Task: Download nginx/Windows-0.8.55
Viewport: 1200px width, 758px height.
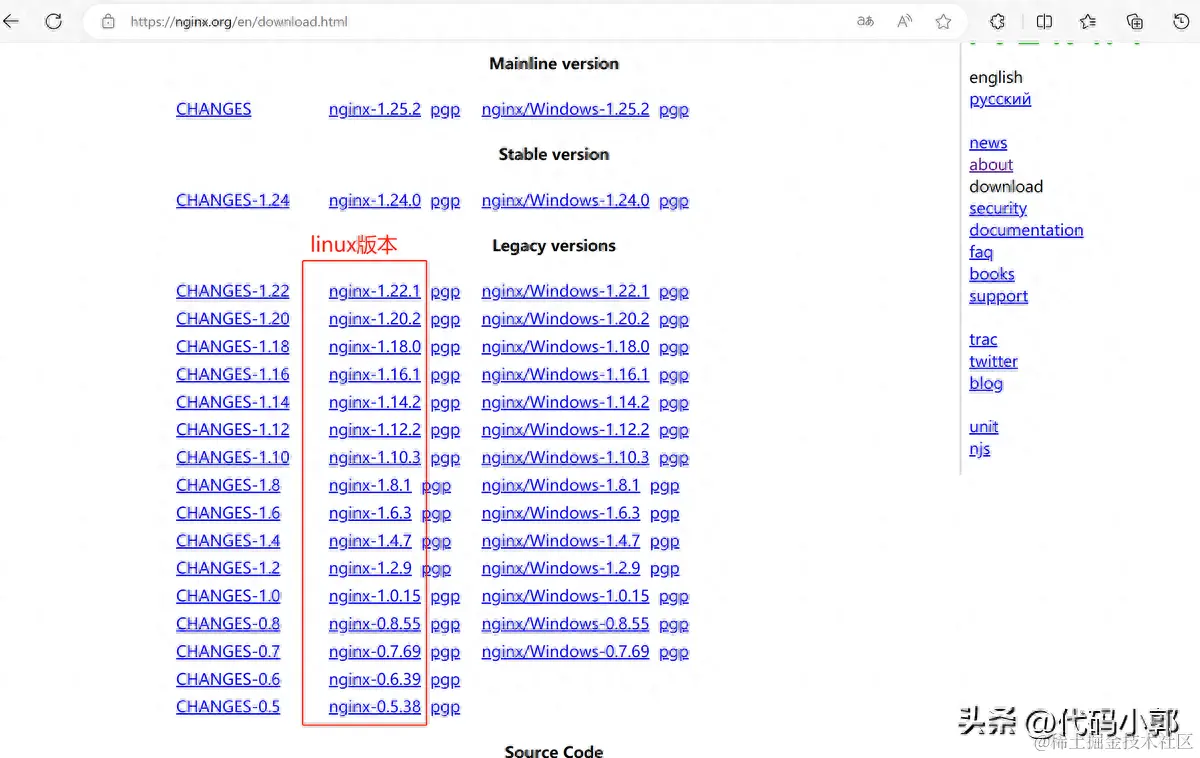Action: 565,624
